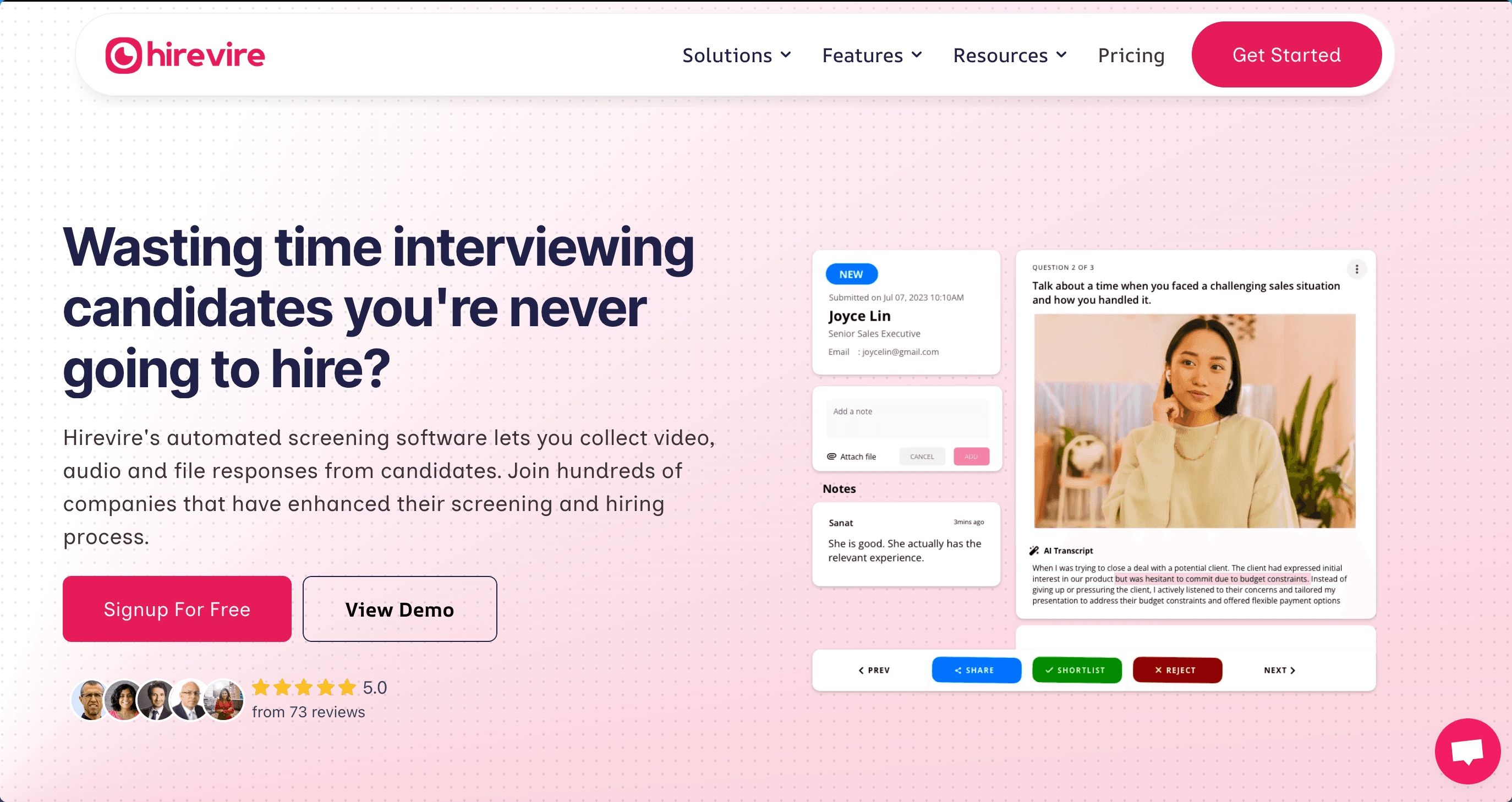This screenshot has height=802, width=1512.
Task: Open the chat widget bubble
Action: pyautogui.click(x=1467, y=750)
